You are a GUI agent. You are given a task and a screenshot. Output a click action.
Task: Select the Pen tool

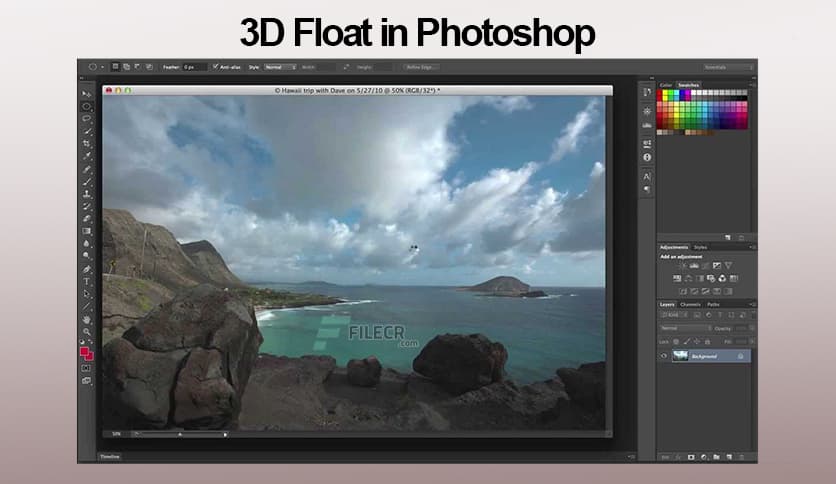[86, 269]
